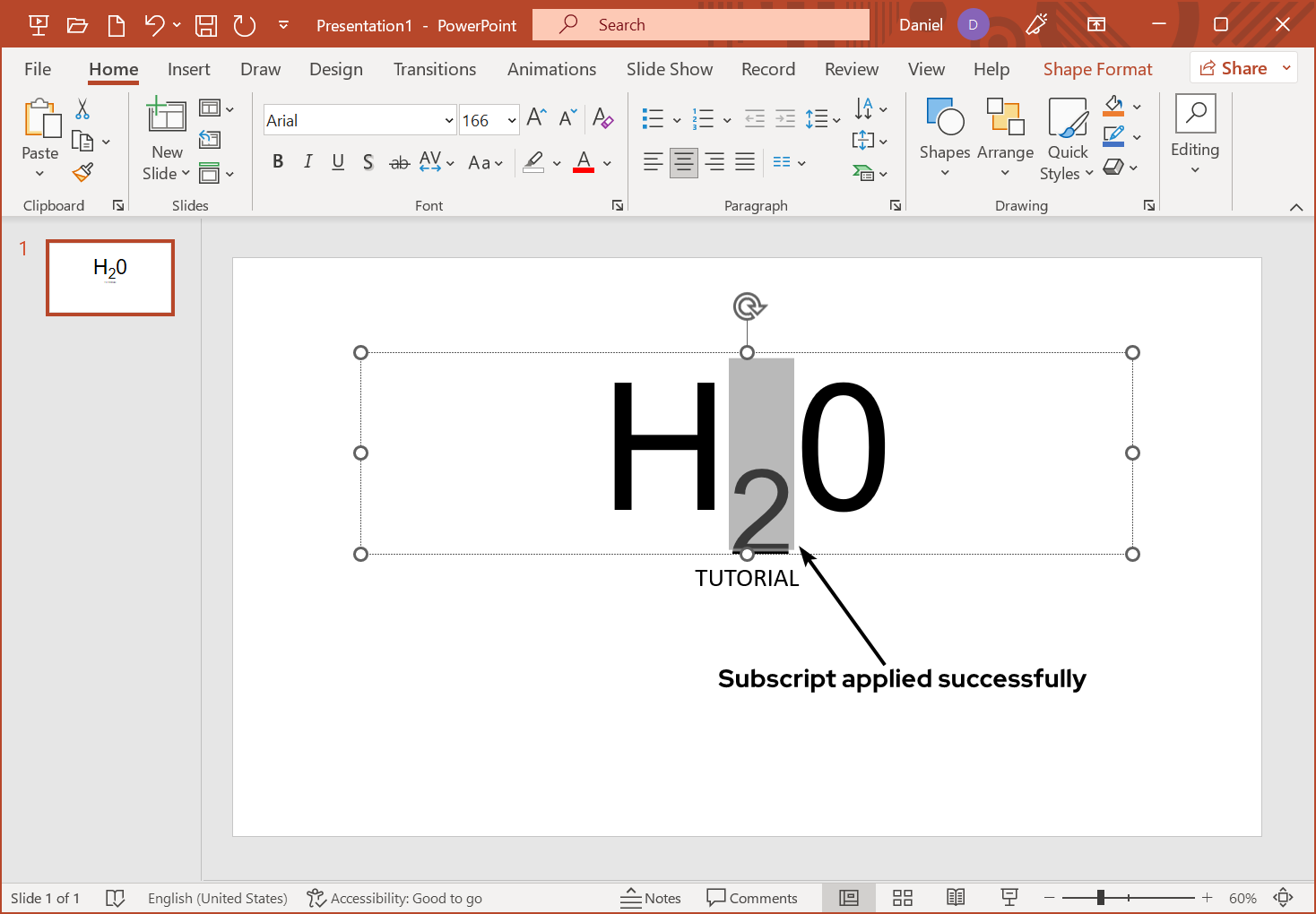Click the red font color swatch
Viewport: 1316px width, 914px height.
pyautogui.click(x=584, y=162)
